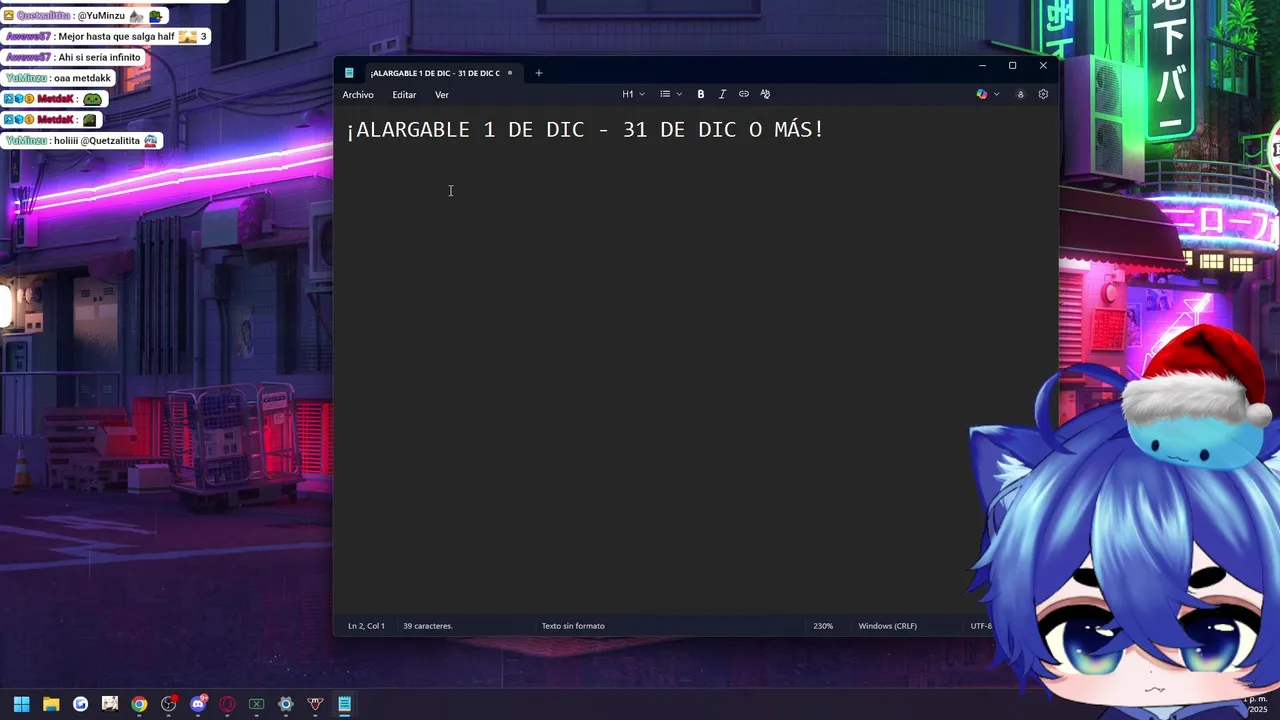Open OBS Studio from the taskbar
Viewport: 1280px width, 720px height.
[168, 704]
